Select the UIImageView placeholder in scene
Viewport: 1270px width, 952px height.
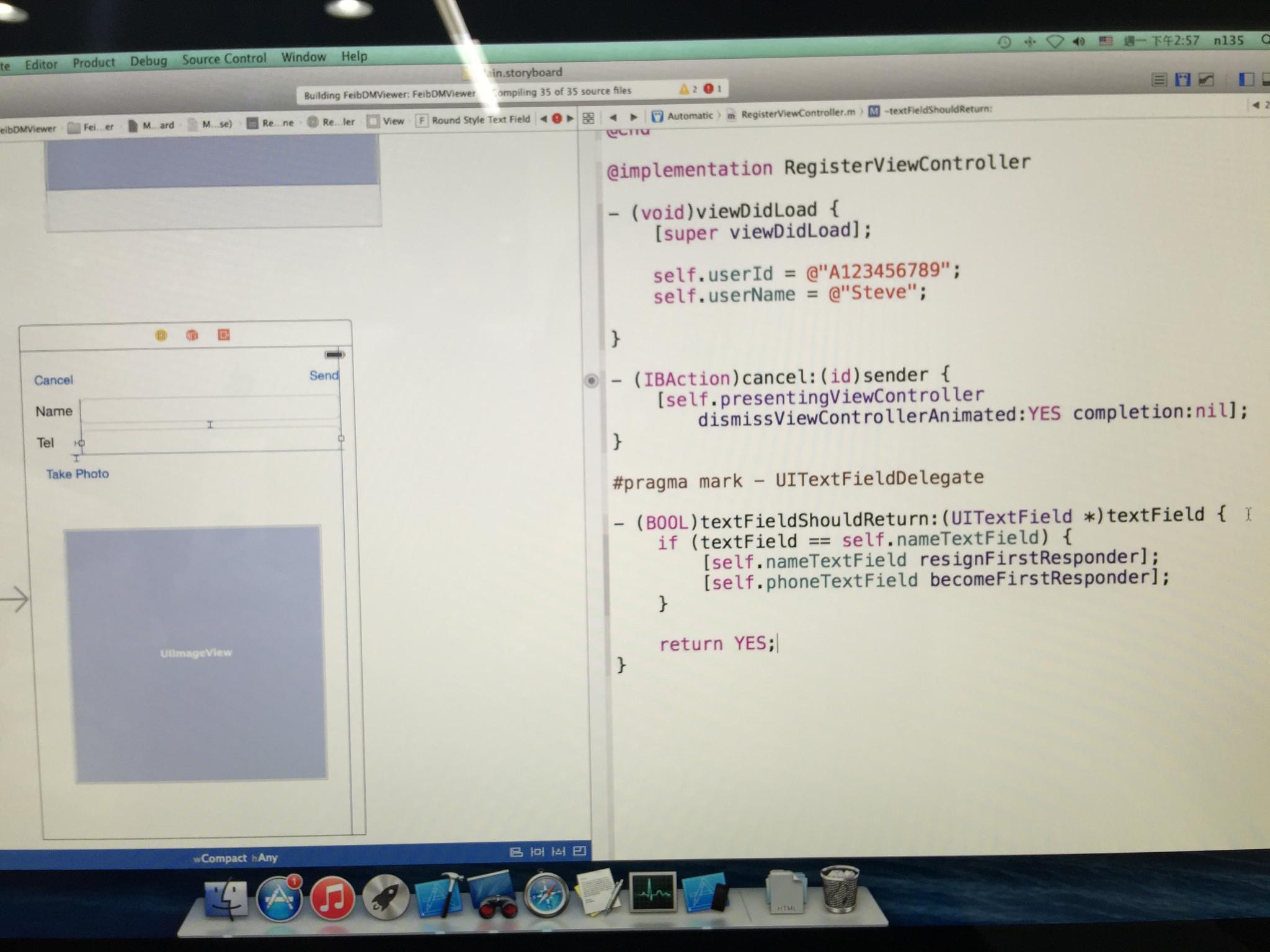195,653
